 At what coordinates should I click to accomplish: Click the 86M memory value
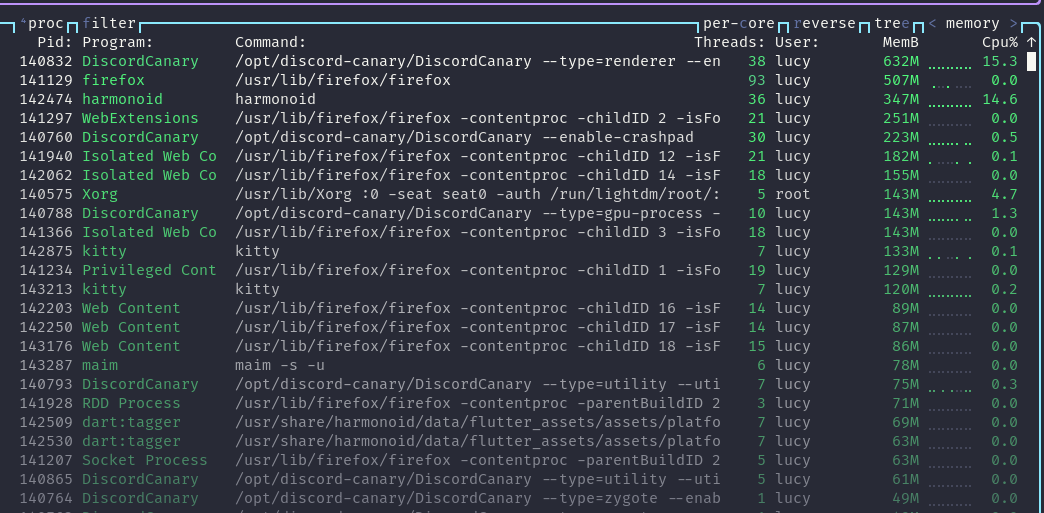point(905,346)
